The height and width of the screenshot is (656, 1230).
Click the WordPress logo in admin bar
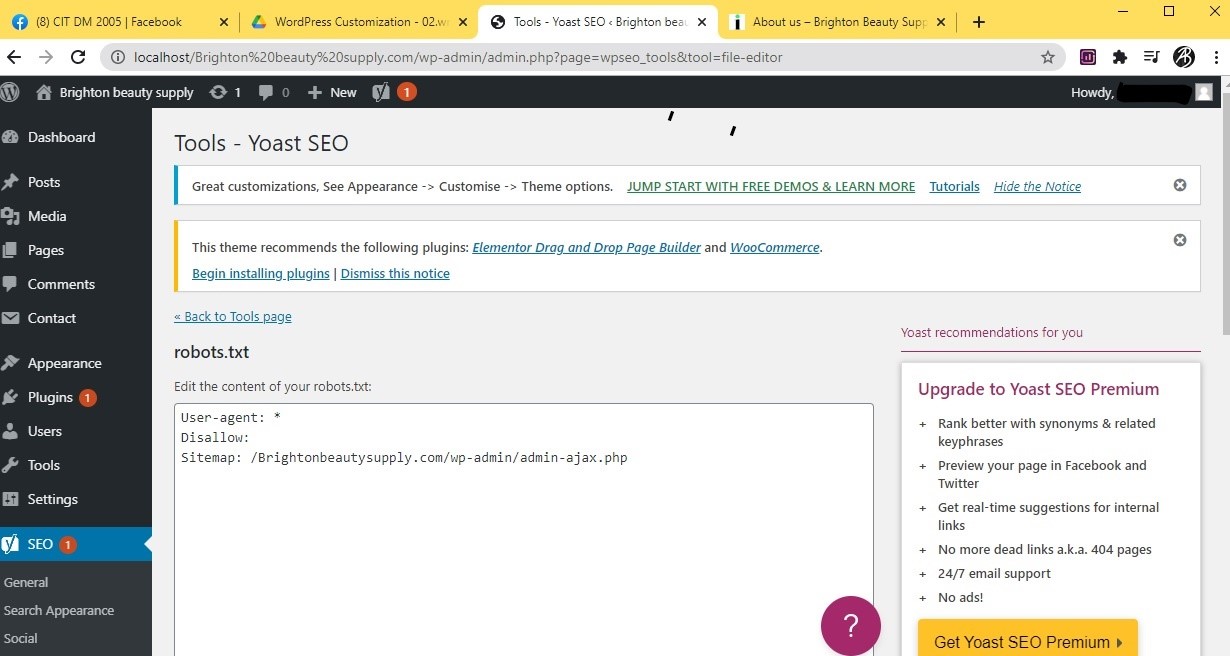tap(11, 92)
